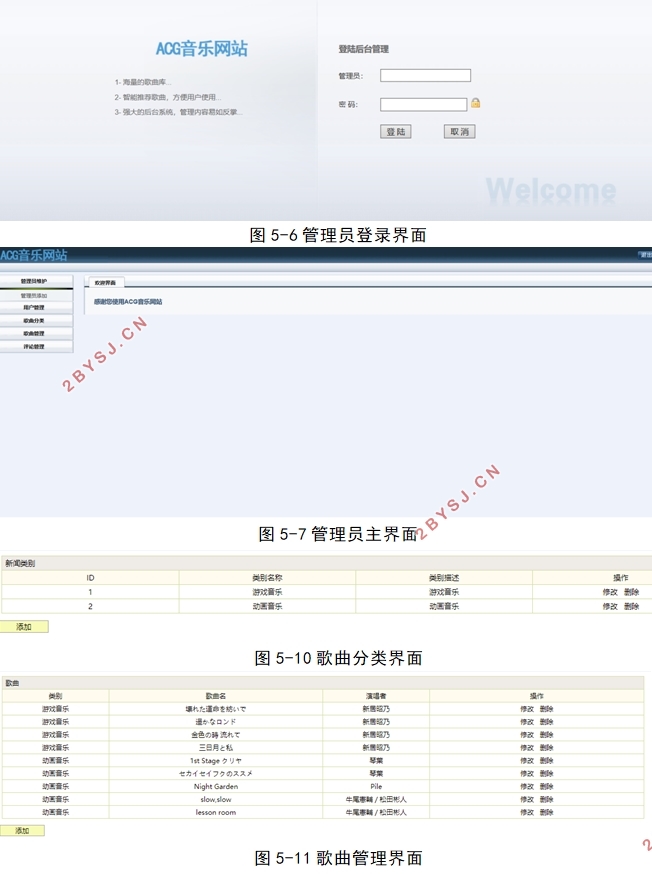Click 类别描述 column header
Viewport: 652px width, 874px height.
pyautogui.click(x=444, y=578)
